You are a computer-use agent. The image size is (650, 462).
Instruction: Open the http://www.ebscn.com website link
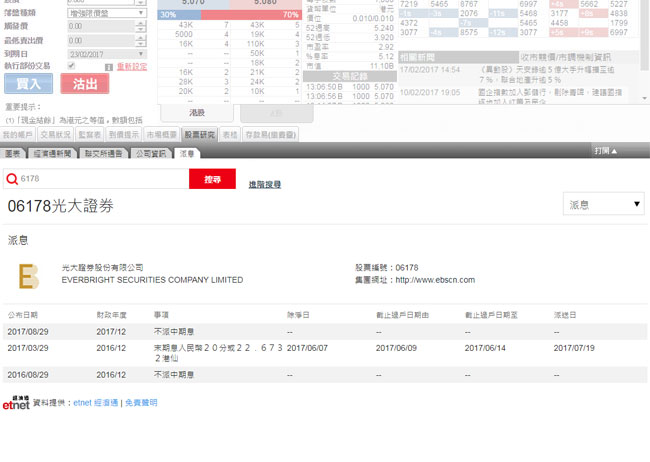point(435,280)
